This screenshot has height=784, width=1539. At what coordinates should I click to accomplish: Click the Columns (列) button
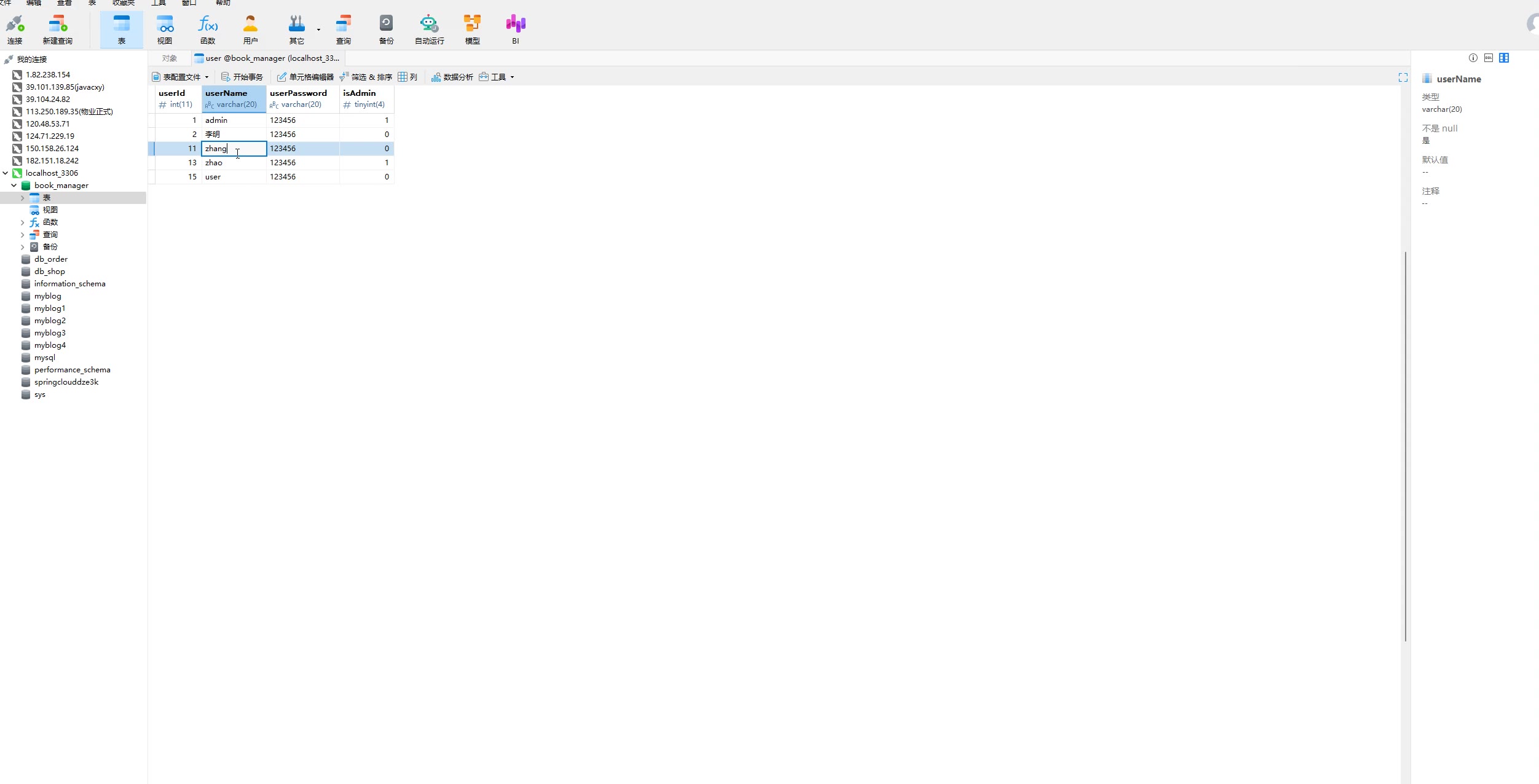pos(407,77)
